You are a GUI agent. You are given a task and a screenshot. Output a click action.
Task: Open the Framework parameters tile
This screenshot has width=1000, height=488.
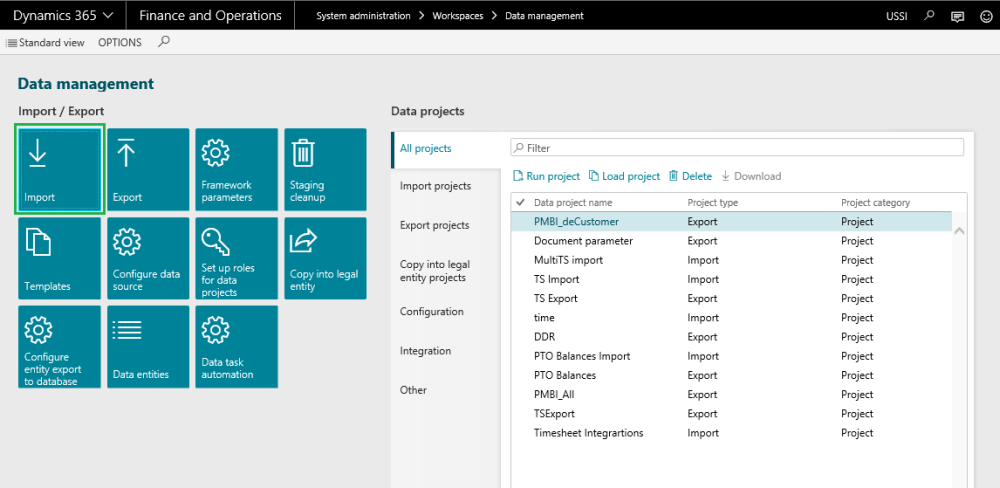[x=236, y=169]
